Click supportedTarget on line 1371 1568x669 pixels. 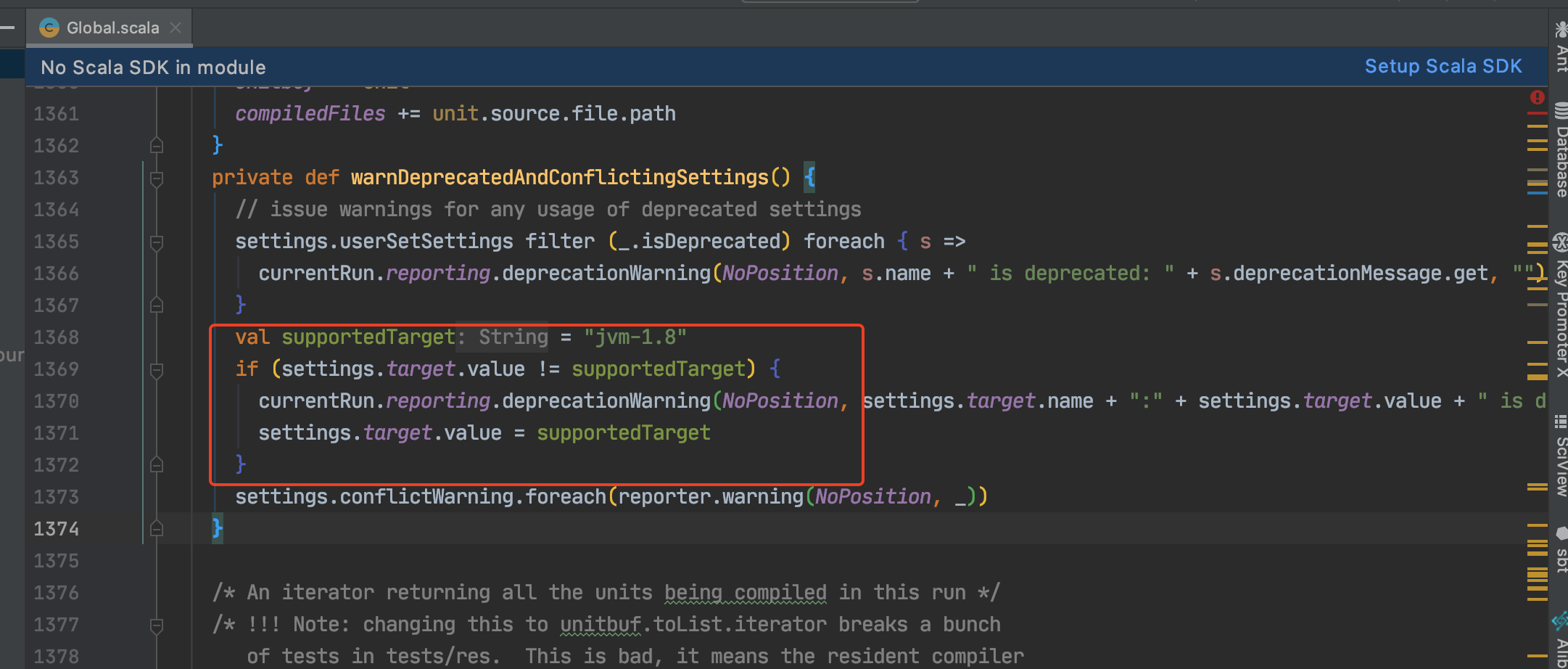click(624, 433)
